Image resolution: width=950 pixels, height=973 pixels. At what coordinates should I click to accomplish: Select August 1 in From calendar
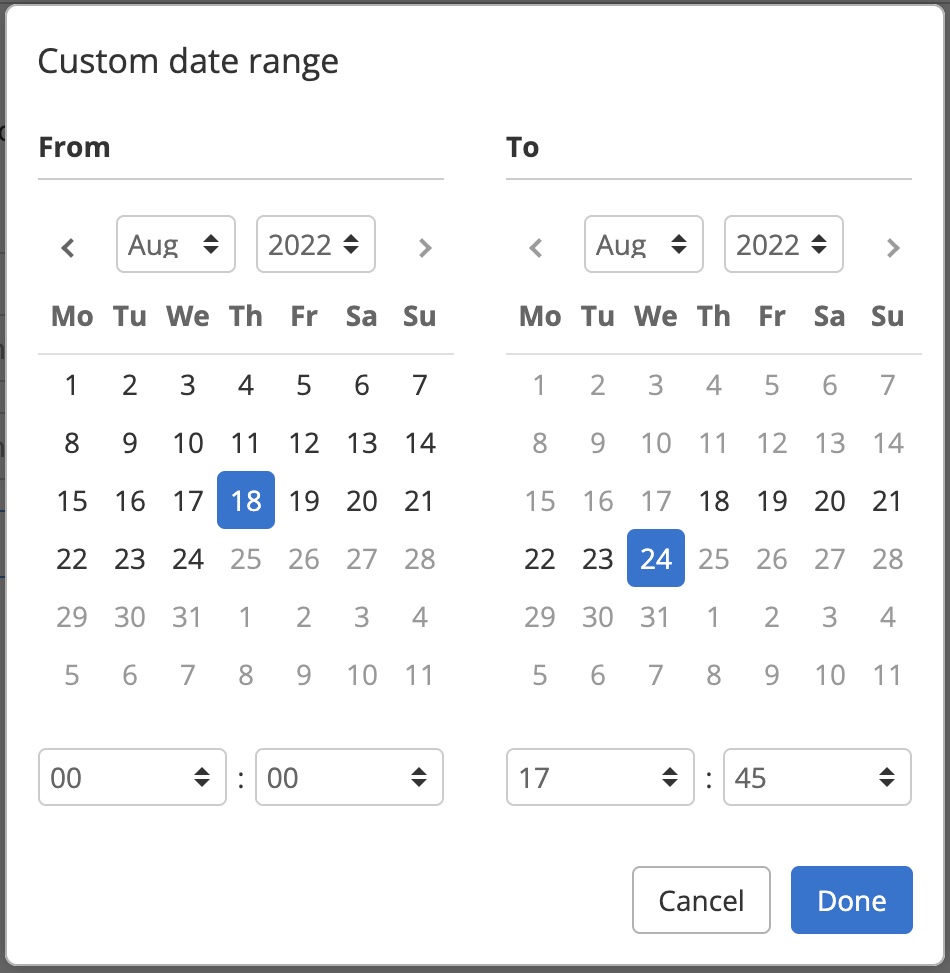pyautogui.click(x=72, y=385)
